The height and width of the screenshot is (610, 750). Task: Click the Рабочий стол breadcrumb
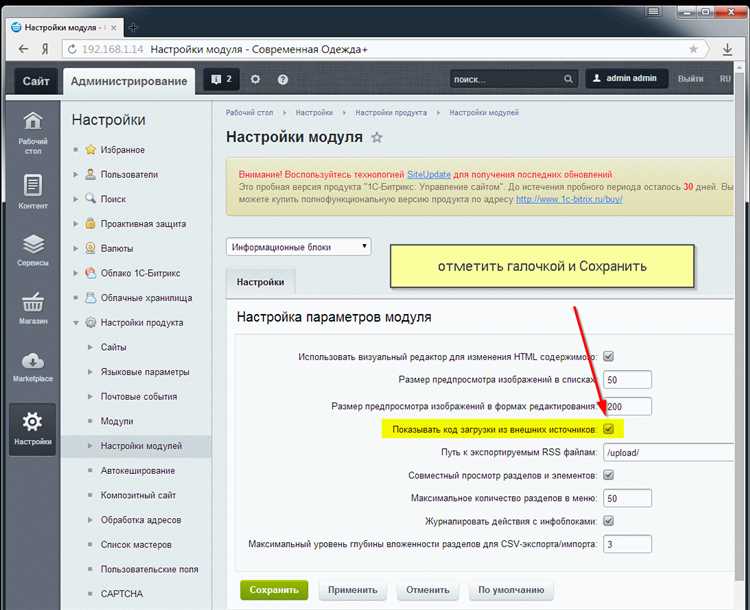point(249,113)
